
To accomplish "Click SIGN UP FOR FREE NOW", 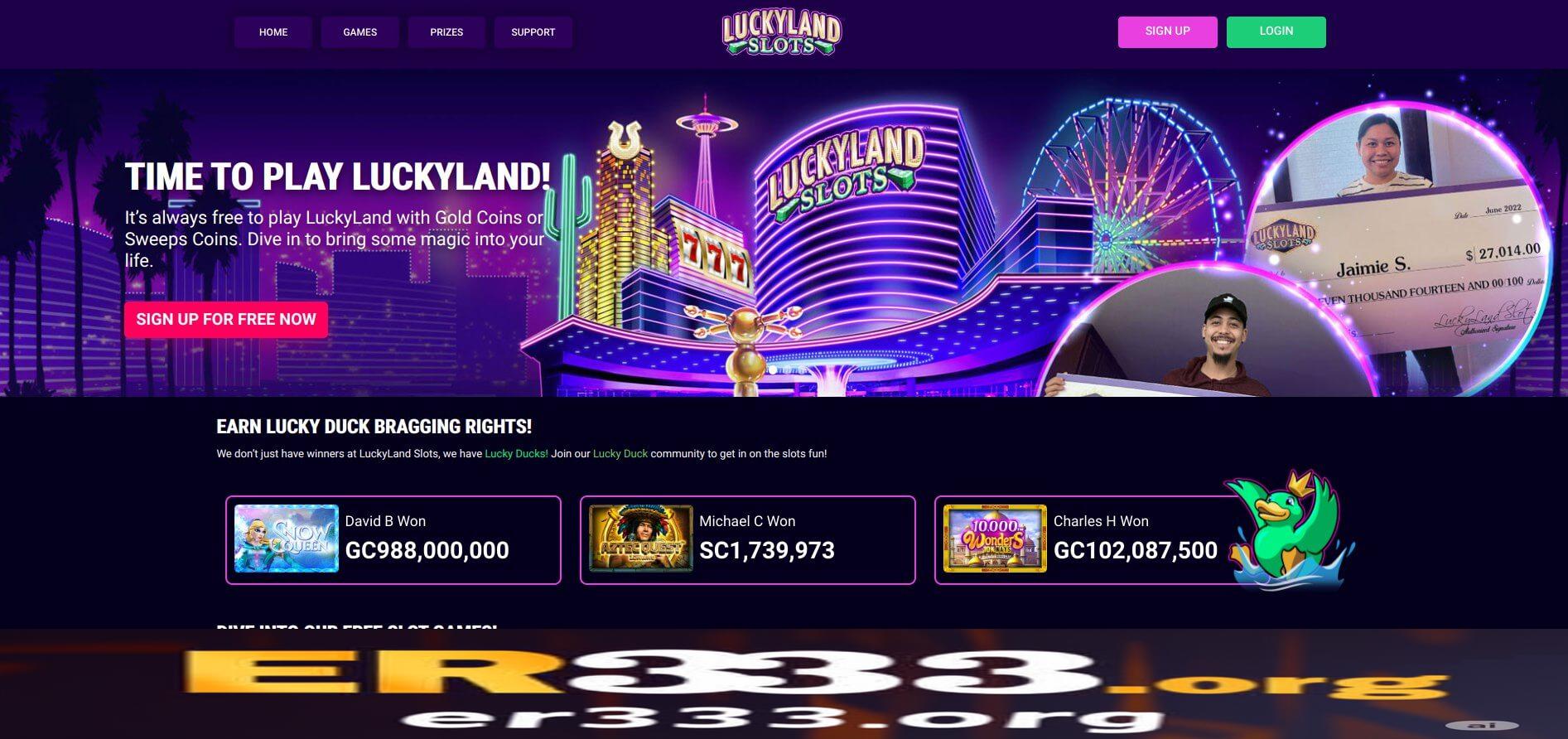I will click(x=226, y=320).
